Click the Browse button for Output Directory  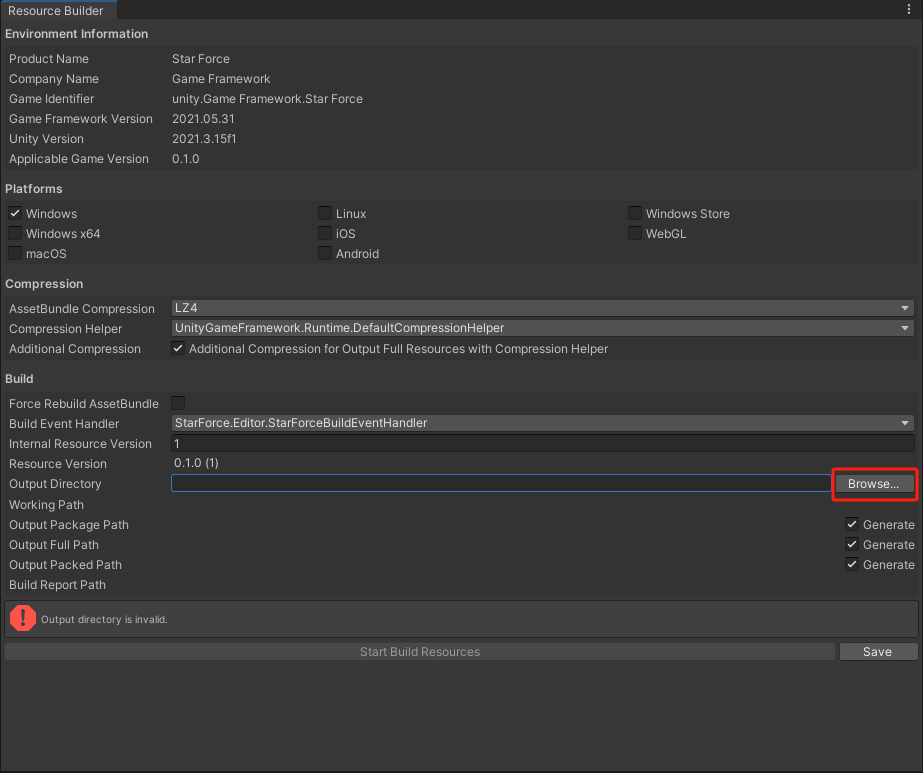pos(873,484)
